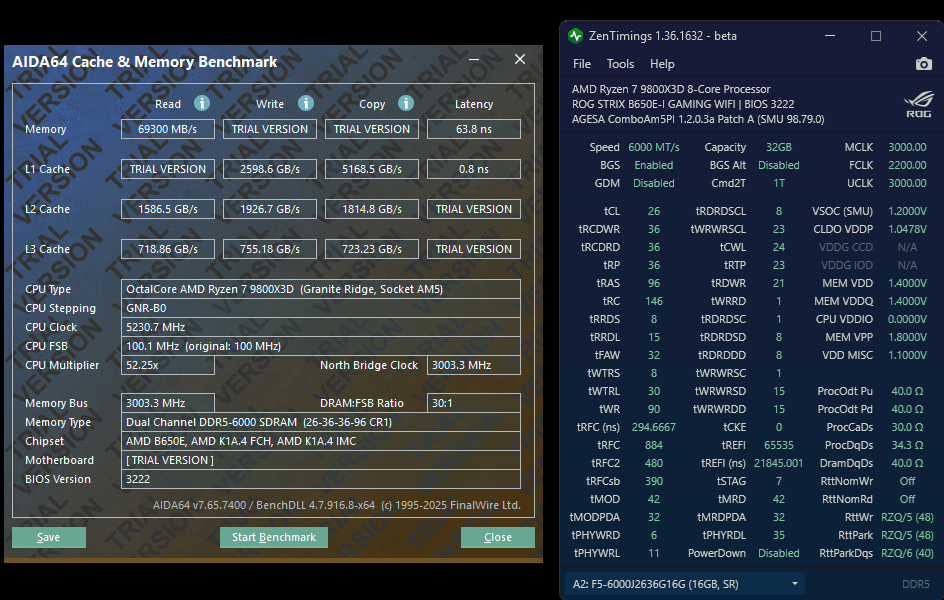Click Start Benchmark in AIDA64
Screen dimensions: 944x600
pos(274,537)
